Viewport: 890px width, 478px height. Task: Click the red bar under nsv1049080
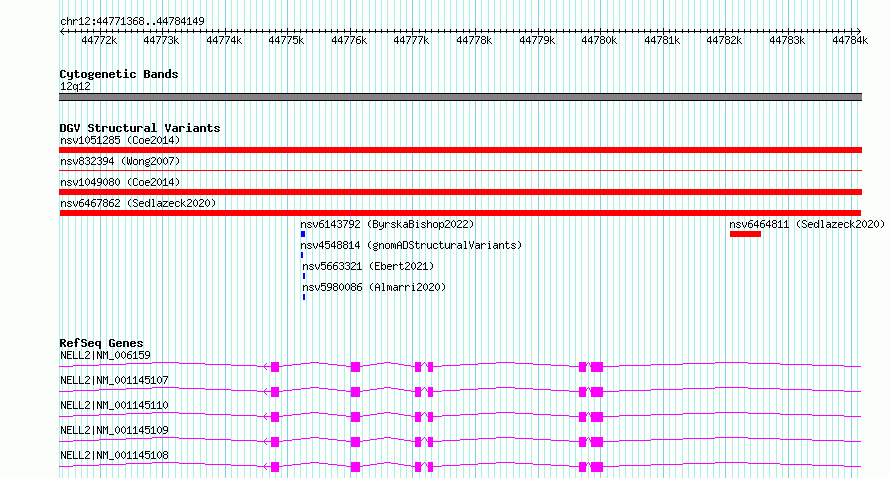pos(460,192)
